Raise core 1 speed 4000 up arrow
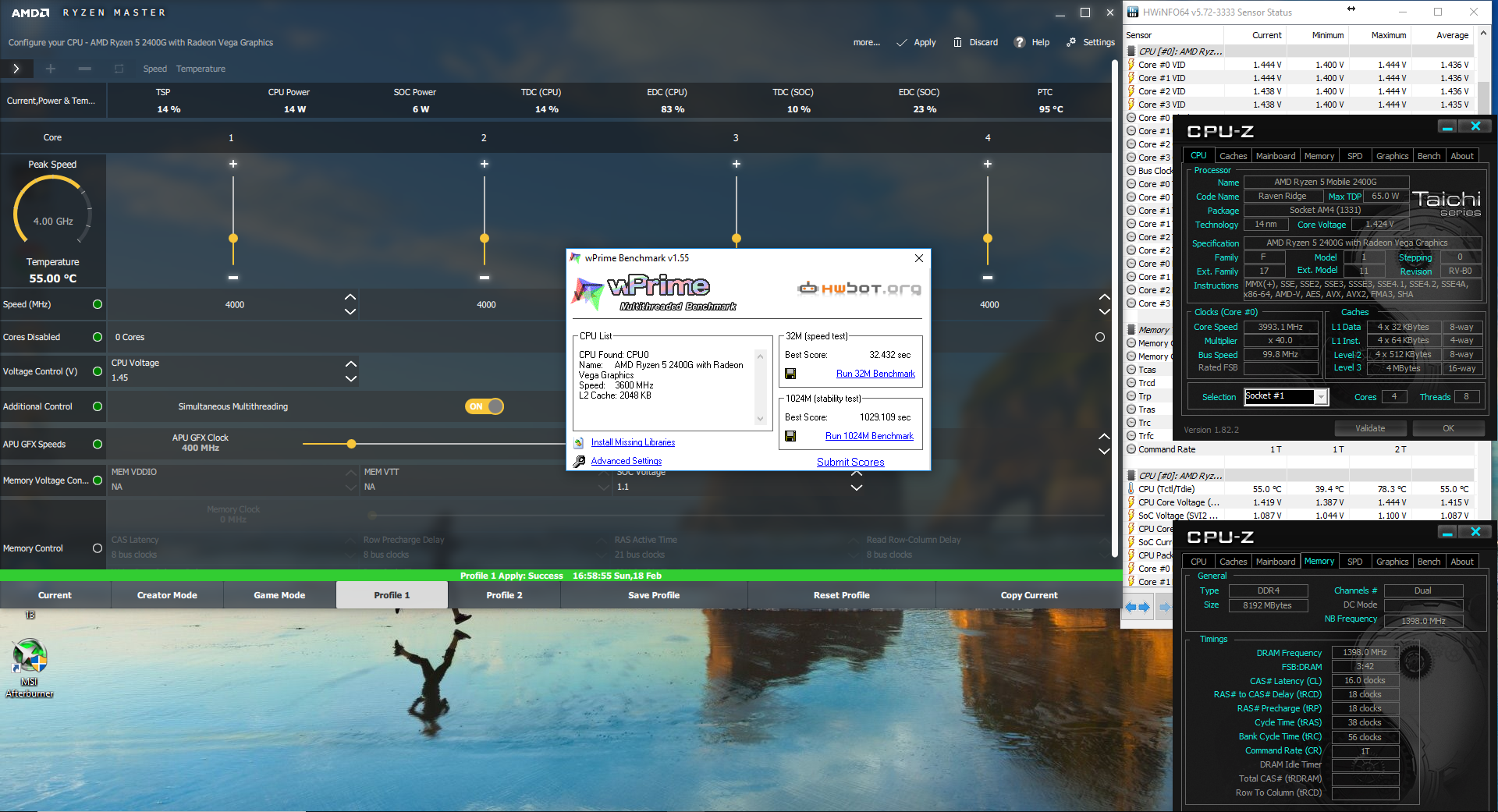 350,297
